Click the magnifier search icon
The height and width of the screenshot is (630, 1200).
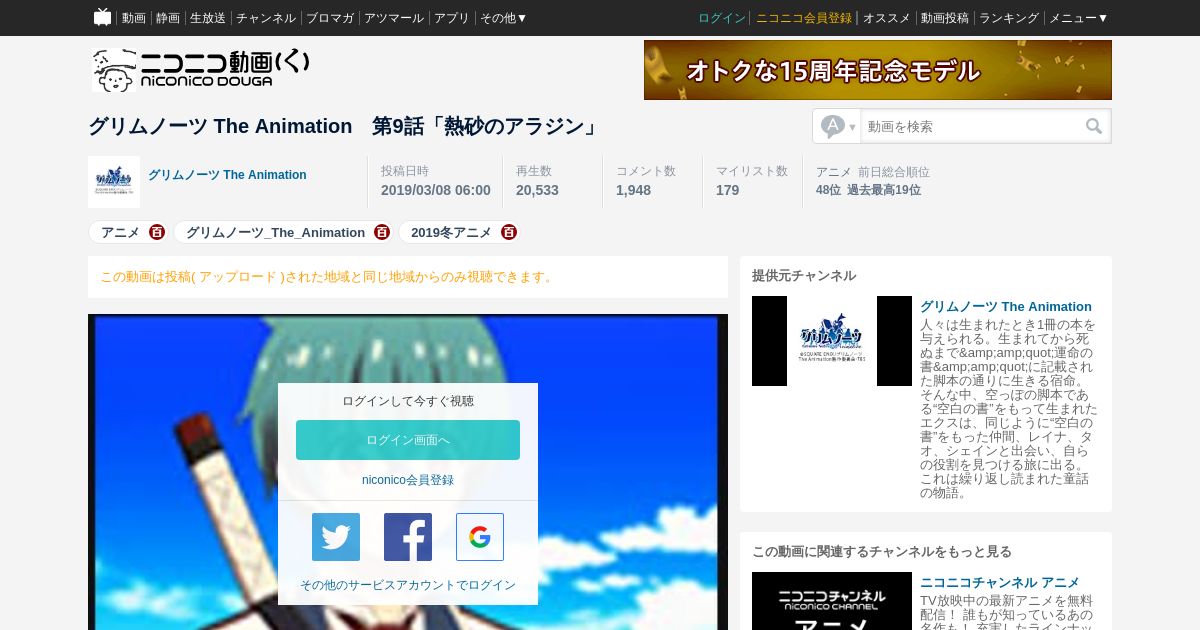[x=1094, y=126]
